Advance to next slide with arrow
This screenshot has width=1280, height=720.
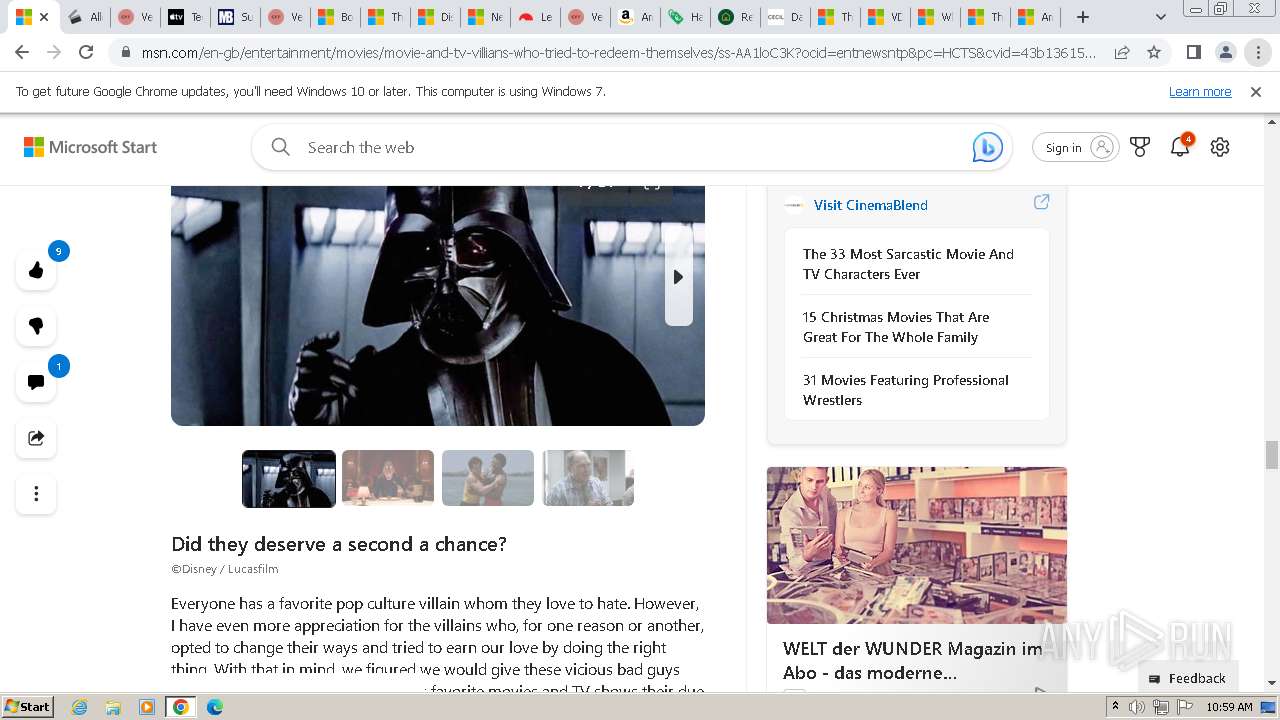click(x=679, y=277)
